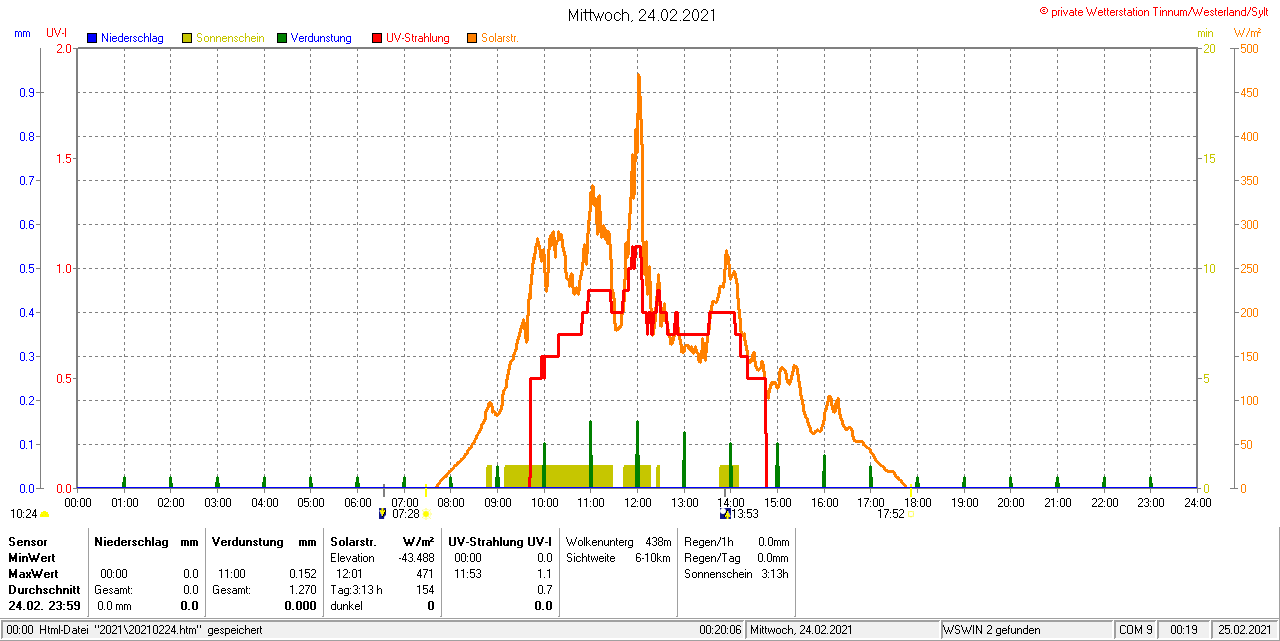
Task: Click the 'min' axis unit label at top right
Action: pyautogui.click(x=1205, y=33)
